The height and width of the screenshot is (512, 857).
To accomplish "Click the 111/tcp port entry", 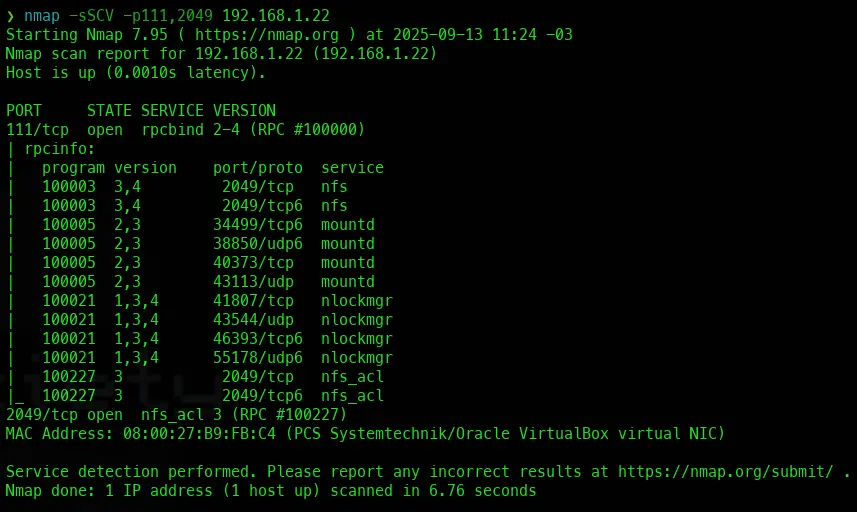I will [38, 130].
